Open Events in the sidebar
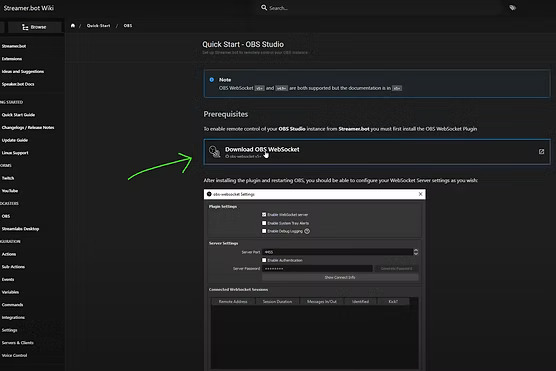The image size is (556, 371). point(8,279)
